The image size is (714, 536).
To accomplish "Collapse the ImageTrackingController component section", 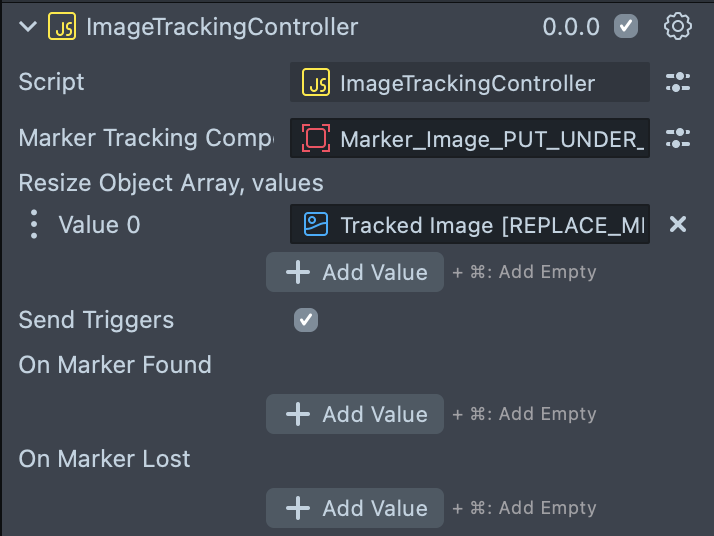I will coord(27,27).
